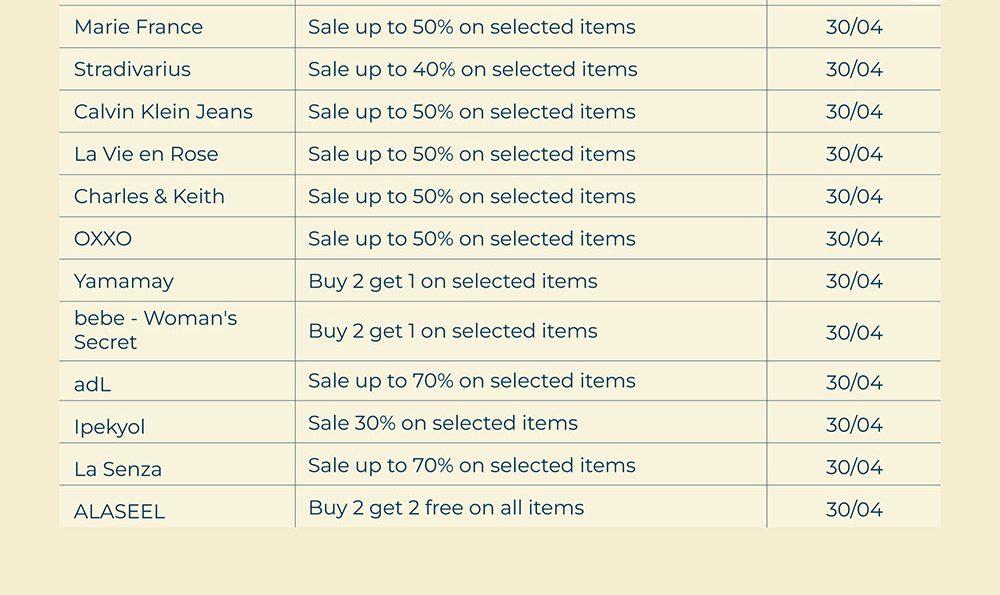Click the Yamamay store name
The width and height of the screenshot is (1000, 595).
coord(124,282)
